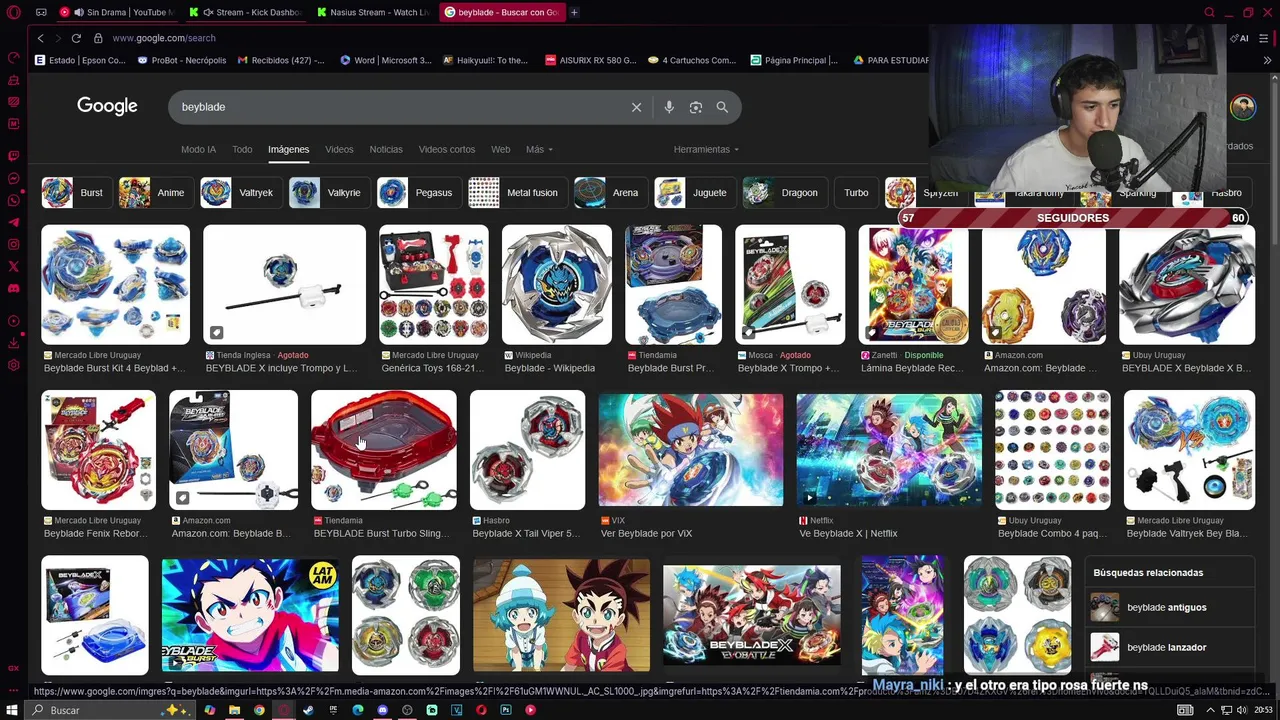The width and height of the screenshot is (1280, 720).
Task: Open Discord in the Opera sidebar
Action: pos(14,288)
